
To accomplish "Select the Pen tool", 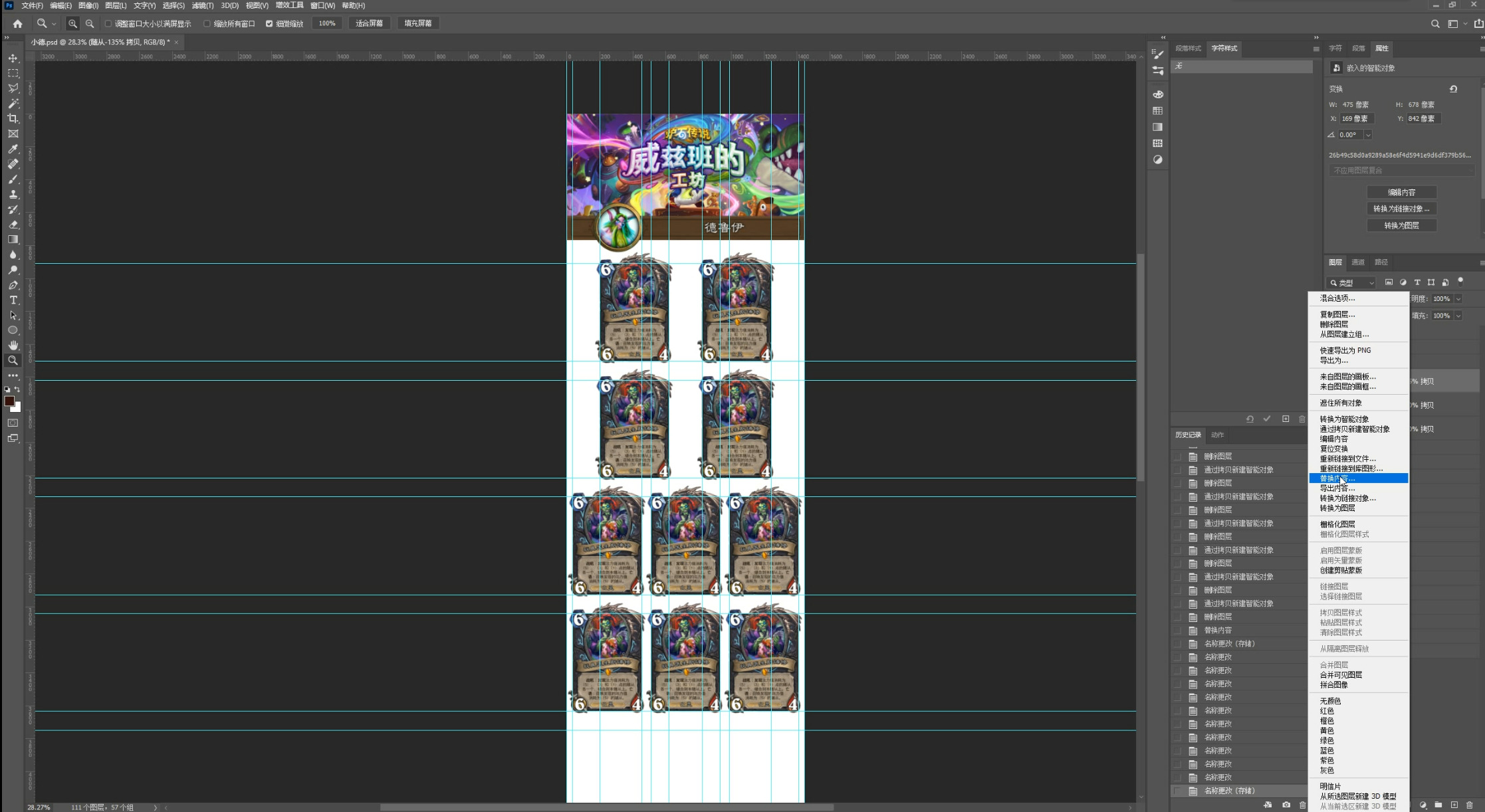I will click(13, 285).
